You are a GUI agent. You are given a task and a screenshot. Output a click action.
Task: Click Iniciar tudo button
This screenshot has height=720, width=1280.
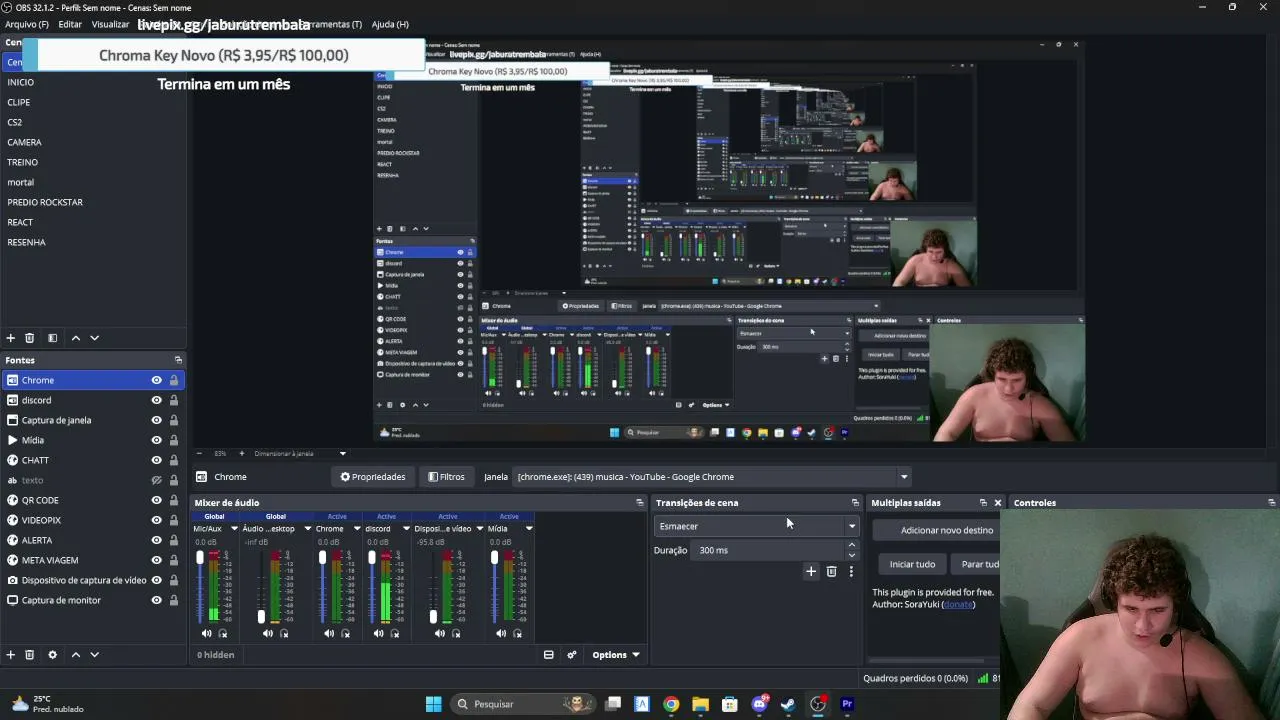coord(912,564)
